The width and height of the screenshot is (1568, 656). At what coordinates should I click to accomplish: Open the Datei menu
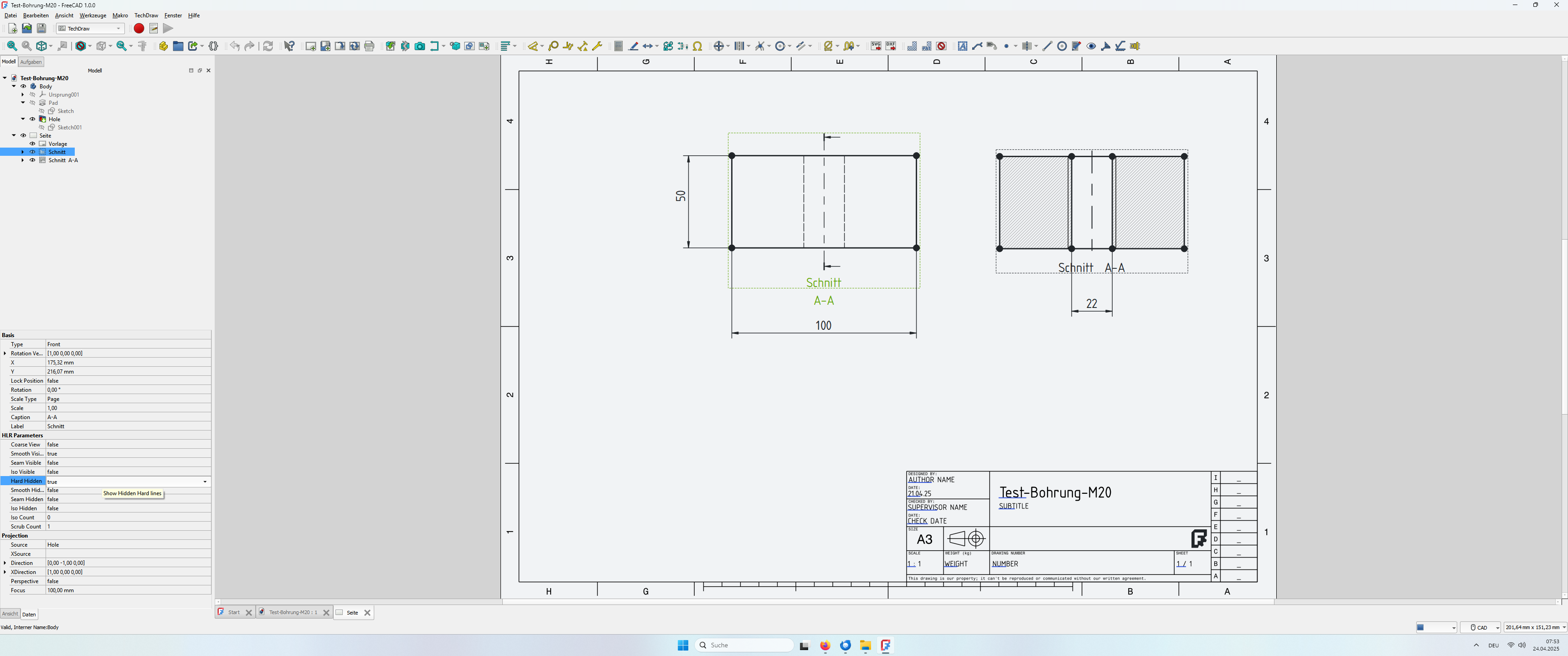point(10,15)
